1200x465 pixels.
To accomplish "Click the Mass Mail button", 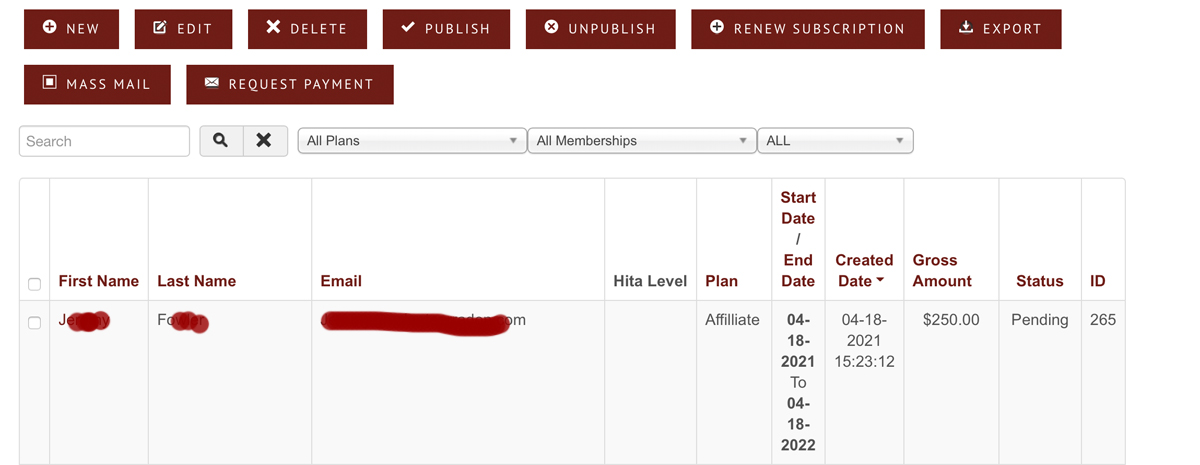I will pyautogui.click(x=97, y=84).
